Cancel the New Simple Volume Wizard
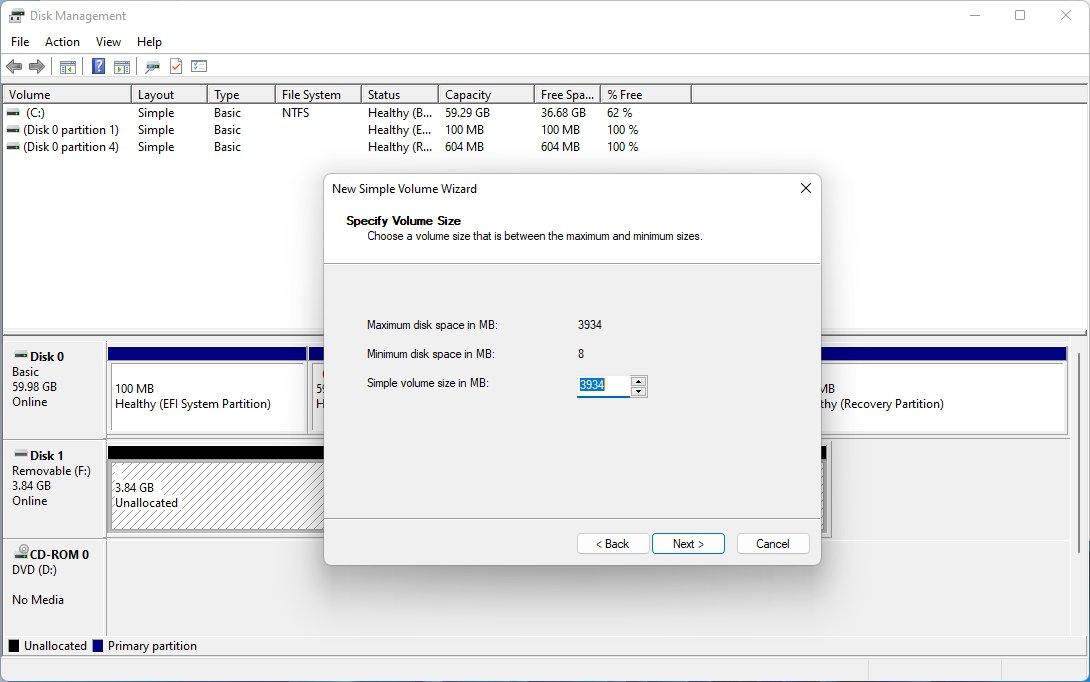The height and width of the screenshot is (682, 1090). click(x=773, y=544)
